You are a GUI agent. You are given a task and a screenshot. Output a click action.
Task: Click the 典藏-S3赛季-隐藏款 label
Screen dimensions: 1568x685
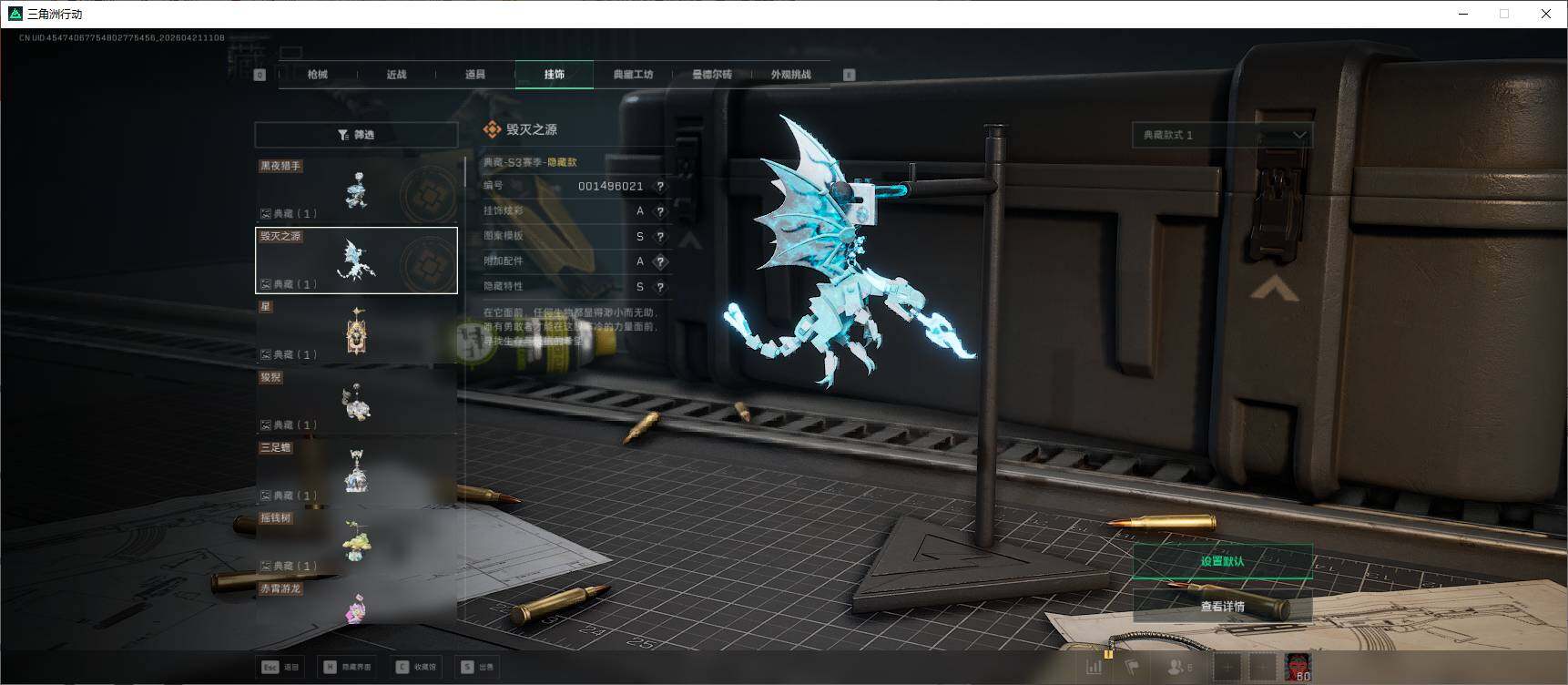pos(529,162)
